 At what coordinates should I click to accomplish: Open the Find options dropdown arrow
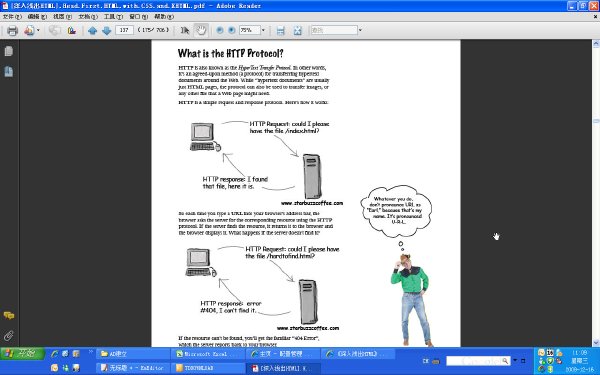point(360,30)
